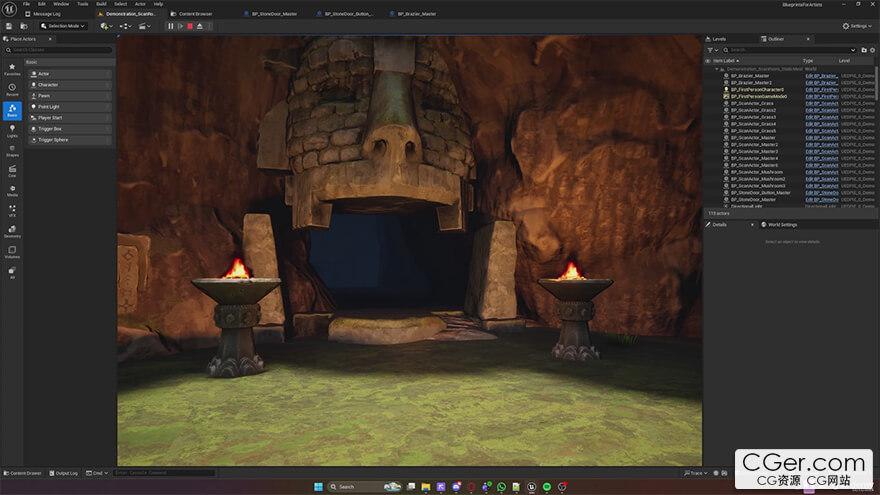The width and height of the screenshot is (880, 495).
Task: Select the Lights category in Place Actors
Action: [x=12, y=132]
